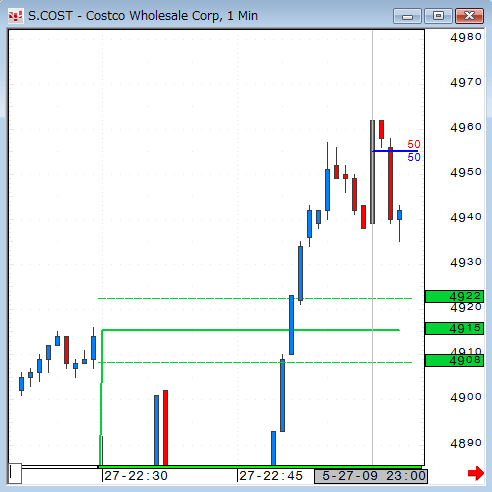Click the 4980 price scale label
This screenshot has width=492, height=492.
click(x=466, y=37)
